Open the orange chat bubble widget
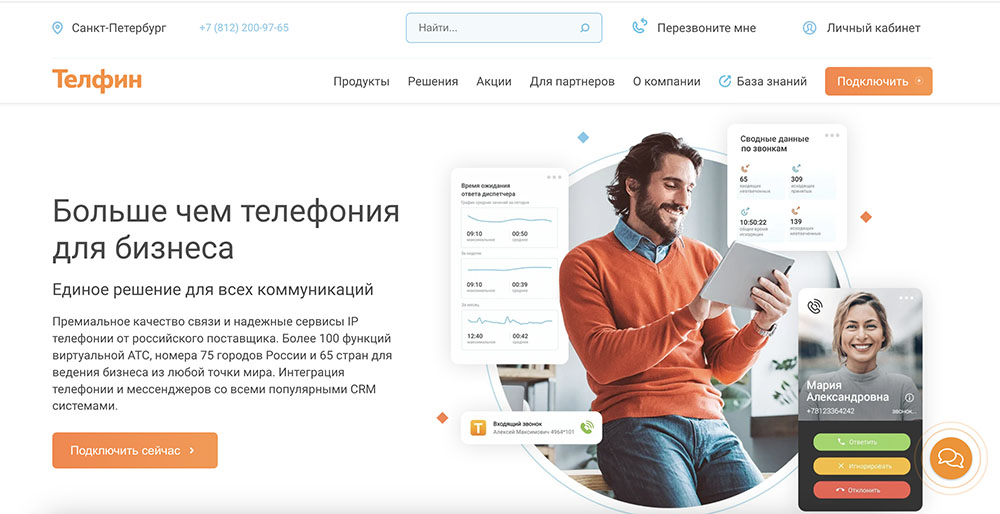This screenshot has height=514, width=1000. tap(950, 458)
